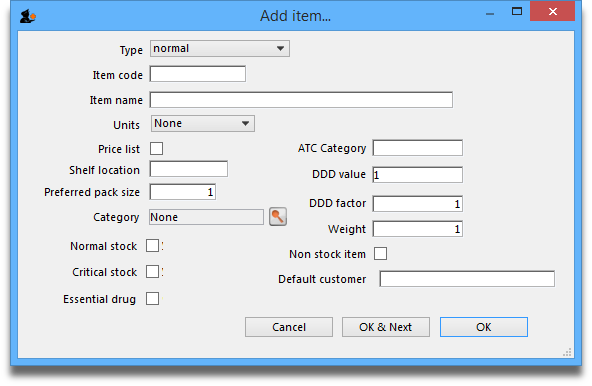Click into the Item name field
Image resolution: width=592 pixels, height=386 pixels.
pos(301,100)
